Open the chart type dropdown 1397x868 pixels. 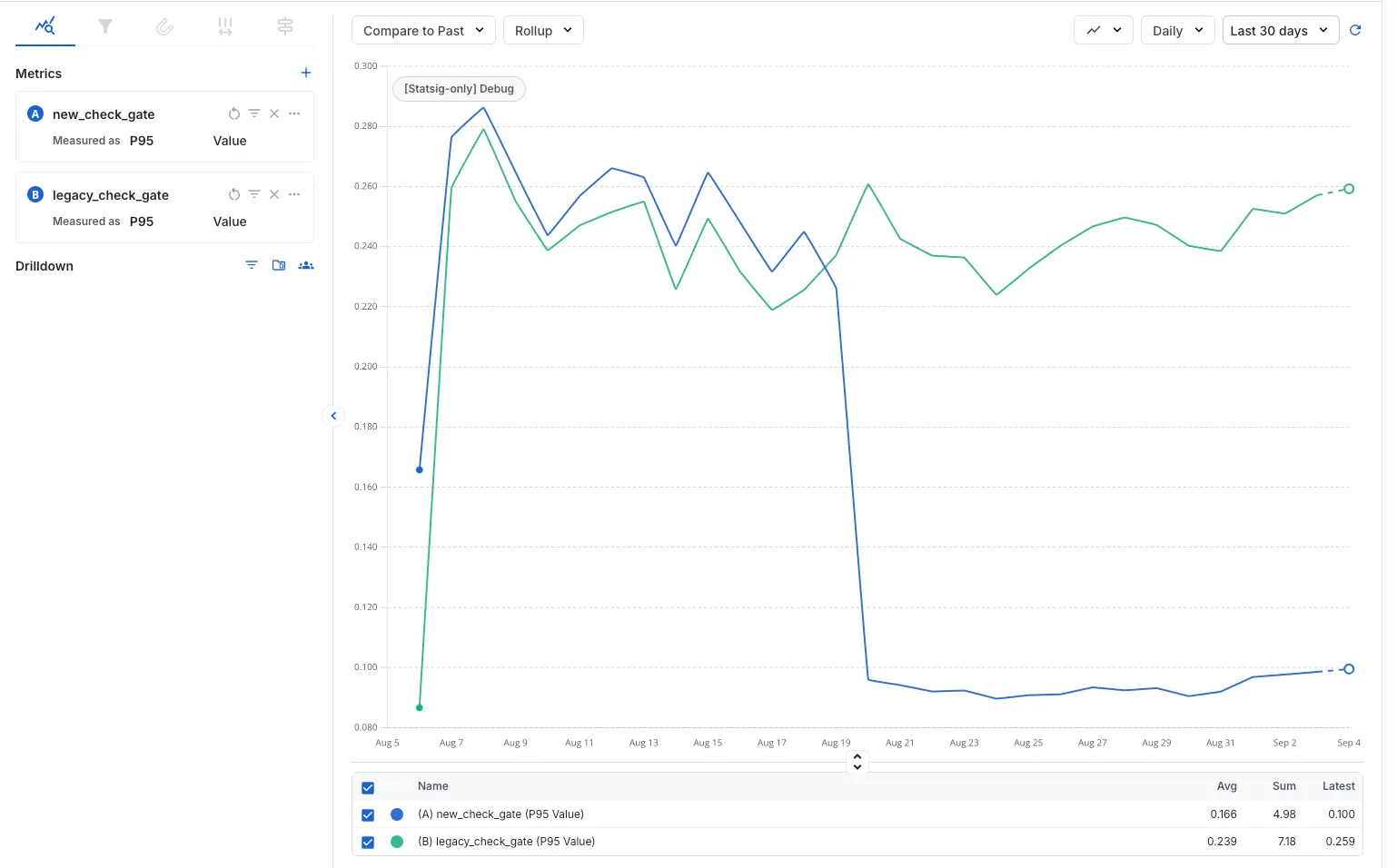point(1104,30)
